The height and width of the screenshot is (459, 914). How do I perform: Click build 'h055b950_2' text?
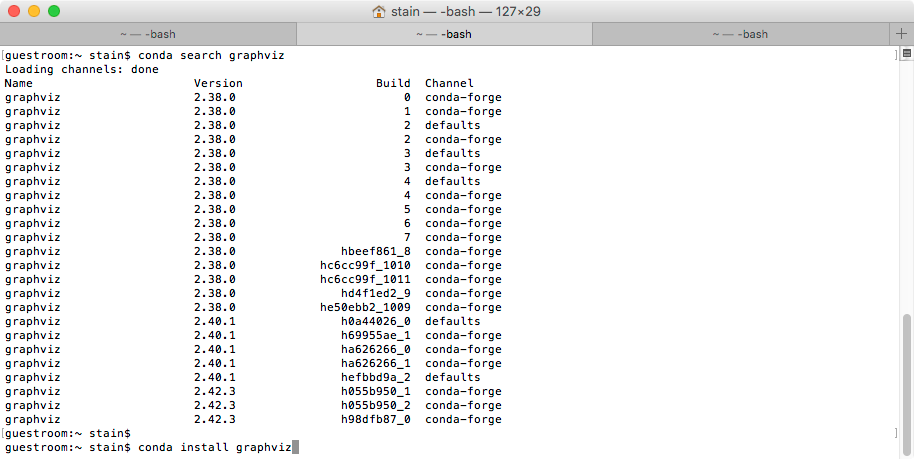[375, 405]
